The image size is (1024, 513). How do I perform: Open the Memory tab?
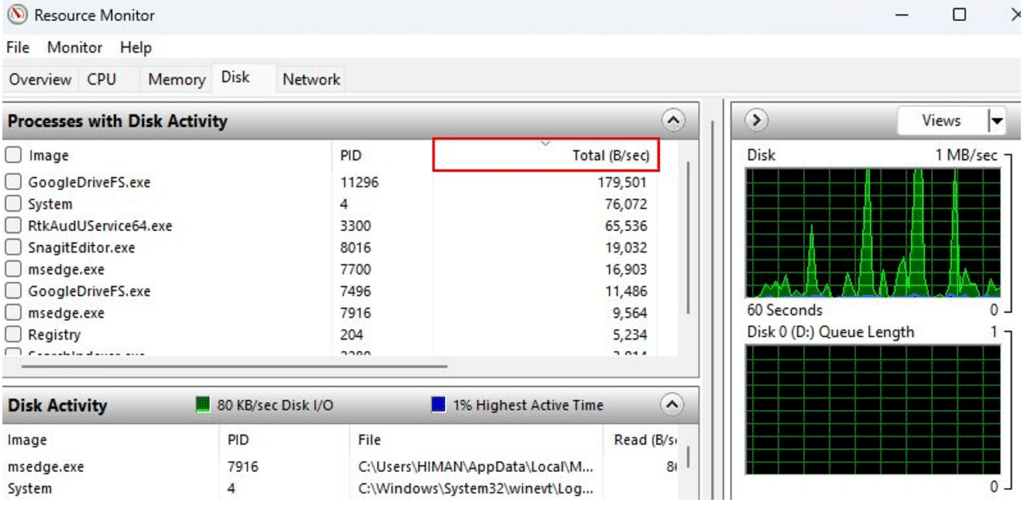pos(176,80)
